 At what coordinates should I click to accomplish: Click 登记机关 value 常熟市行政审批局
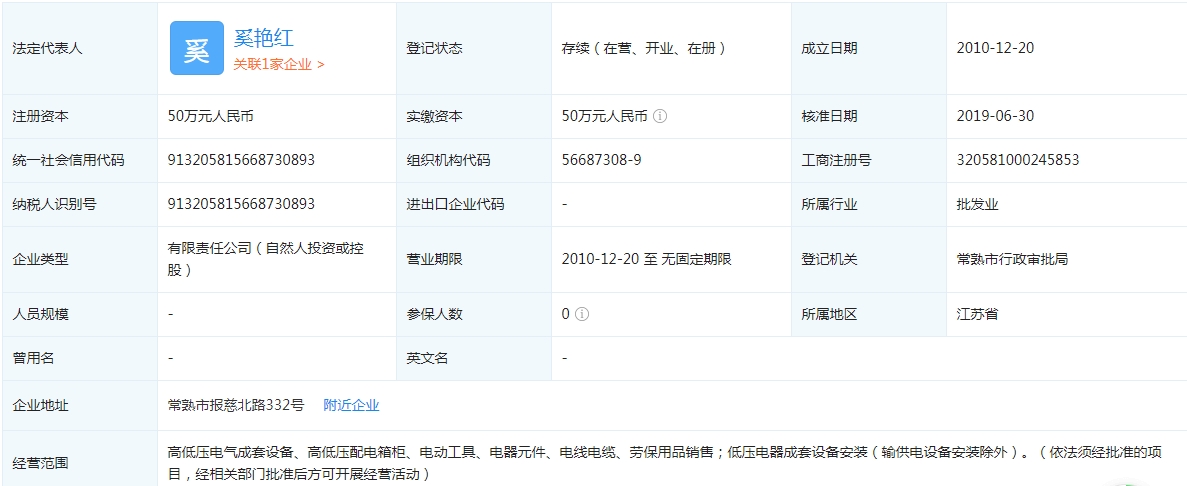point(1012,259)
